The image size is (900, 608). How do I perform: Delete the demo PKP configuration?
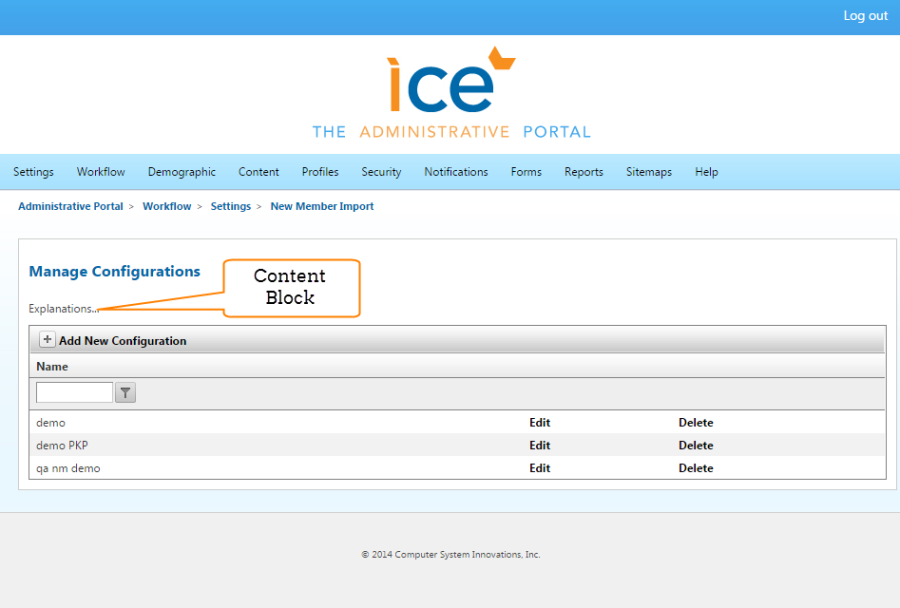click(x=695, y=446)
